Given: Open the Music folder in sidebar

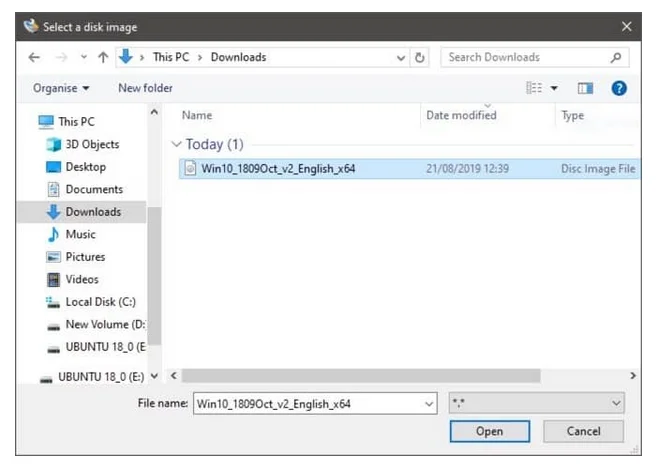Looking at the screenshot, I should pyautogui.click(x=80, y=234).
